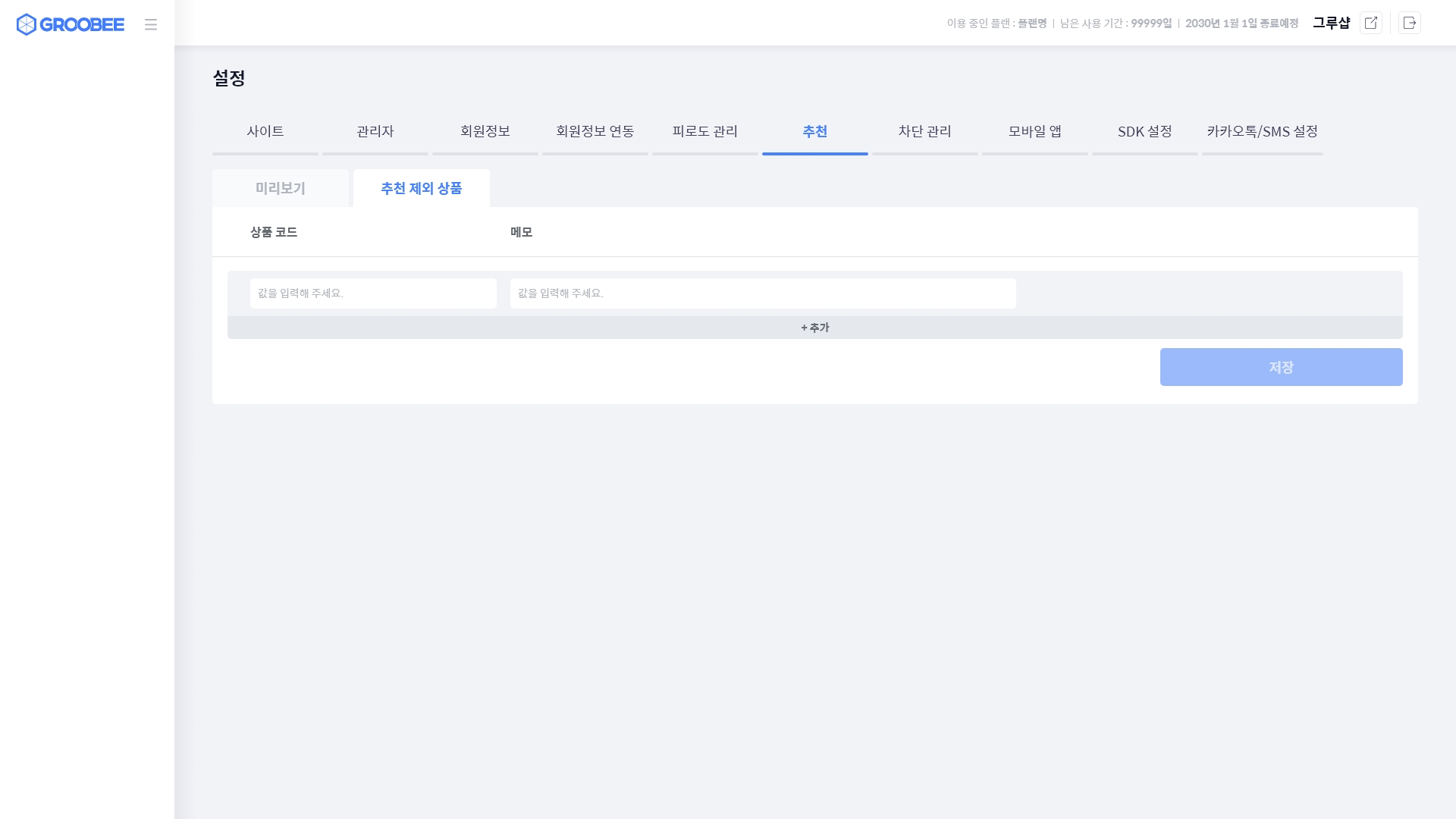Select the 회원정보 연동 tab

(x=595, y=131)
